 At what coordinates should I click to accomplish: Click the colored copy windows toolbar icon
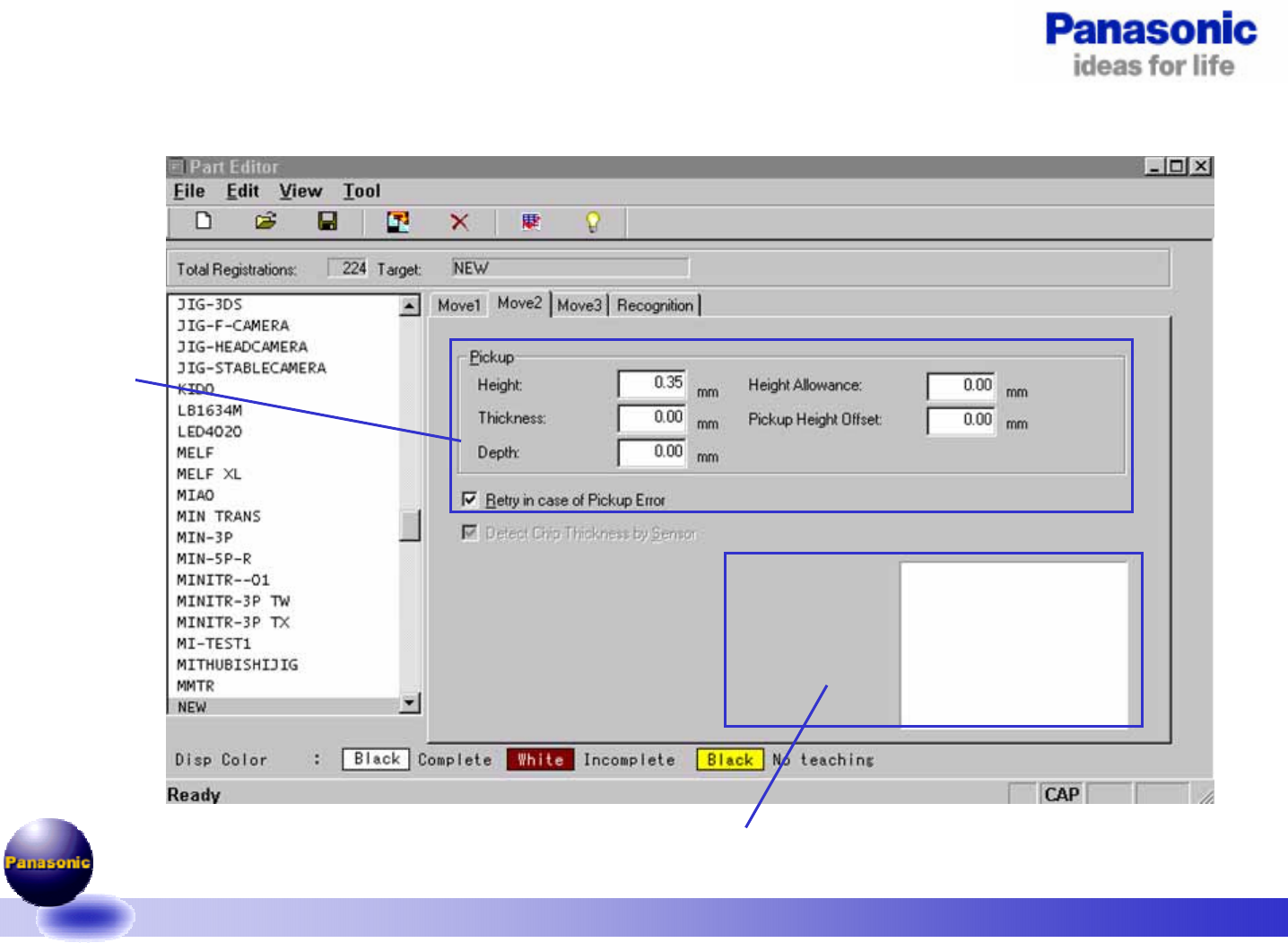(x=397, y=222)
